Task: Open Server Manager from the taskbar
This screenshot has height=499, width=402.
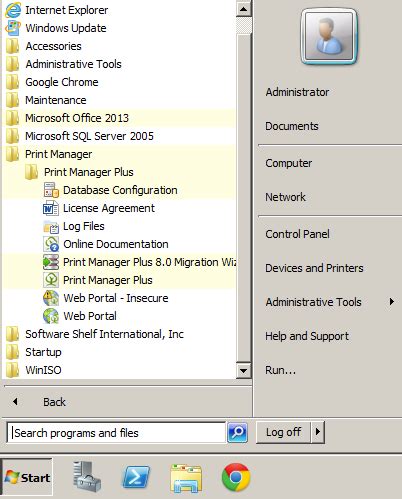Action: click(87, 477)
